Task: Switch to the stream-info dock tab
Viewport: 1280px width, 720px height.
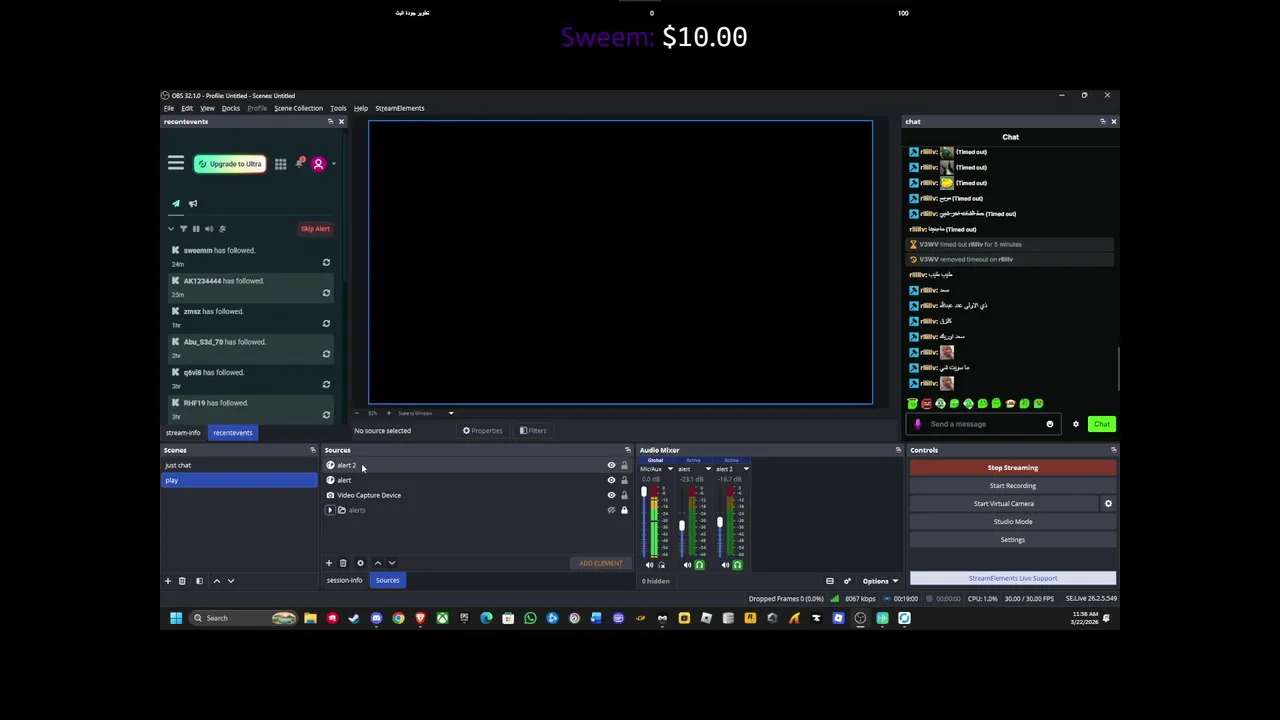Action: (x=183, y=433)
